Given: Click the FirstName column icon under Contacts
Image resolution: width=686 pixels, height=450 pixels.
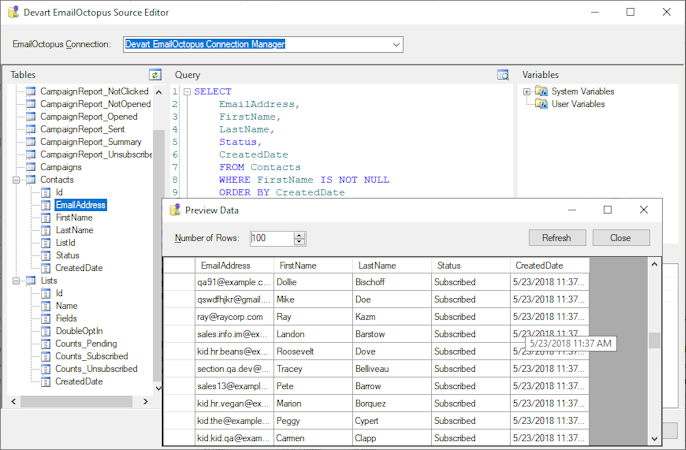Looking at the screenshot, I should 46,218.
